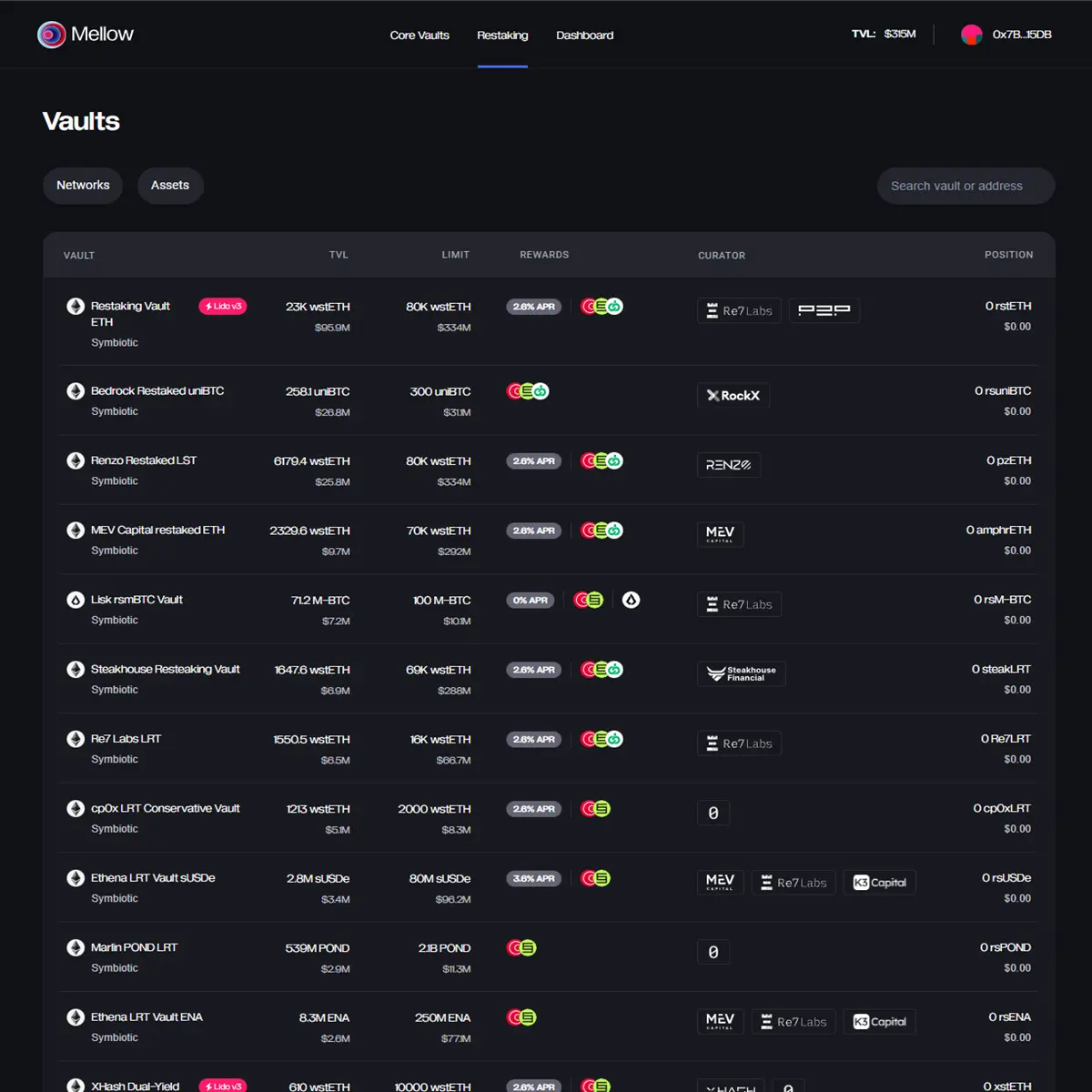This screenshot has width=1092, height=1092.
Task: Click K3 Capital logo in Ethena sUSDe row
Action: click(x=880, y=883)
